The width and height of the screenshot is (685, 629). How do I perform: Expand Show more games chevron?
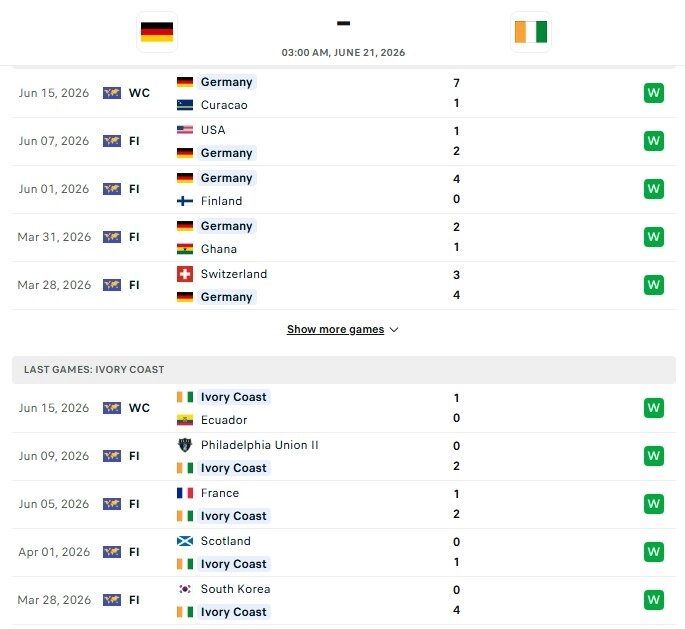[x=394, y=330]
